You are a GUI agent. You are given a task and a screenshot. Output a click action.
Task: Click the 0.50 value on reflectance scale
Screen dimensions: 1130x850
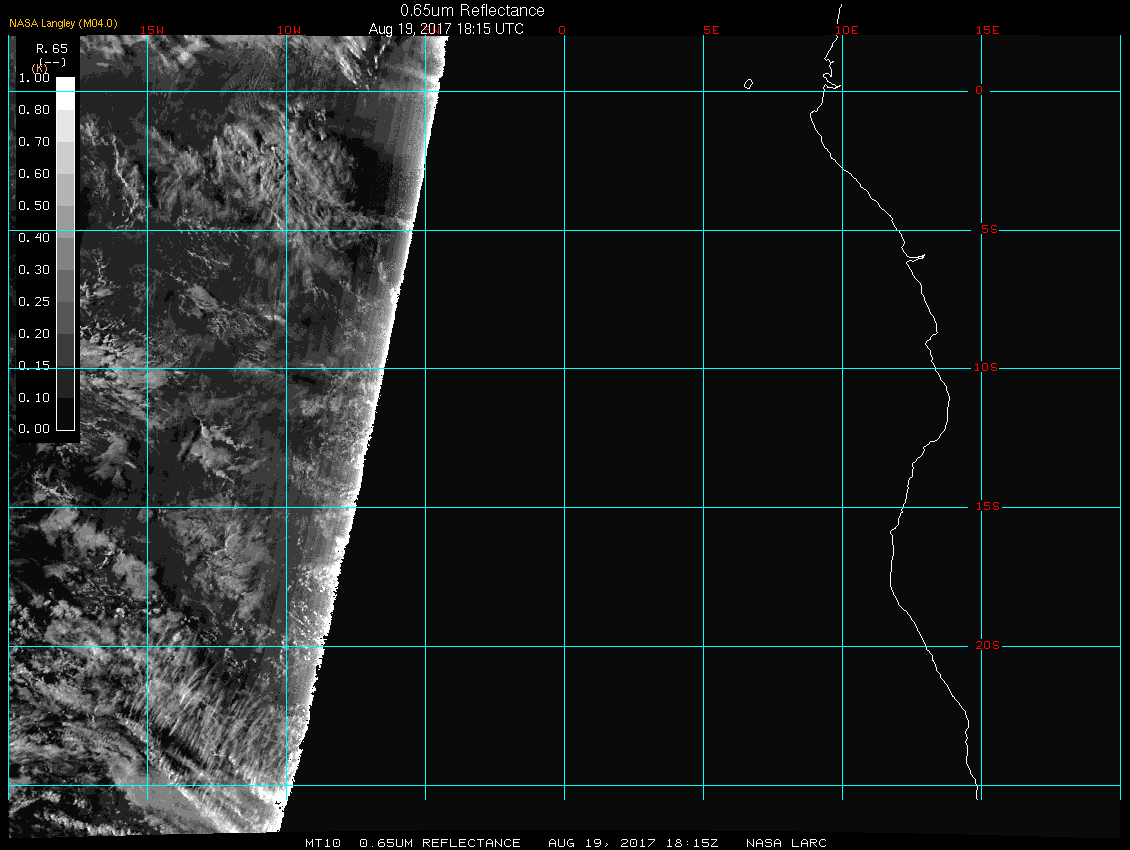33,206
